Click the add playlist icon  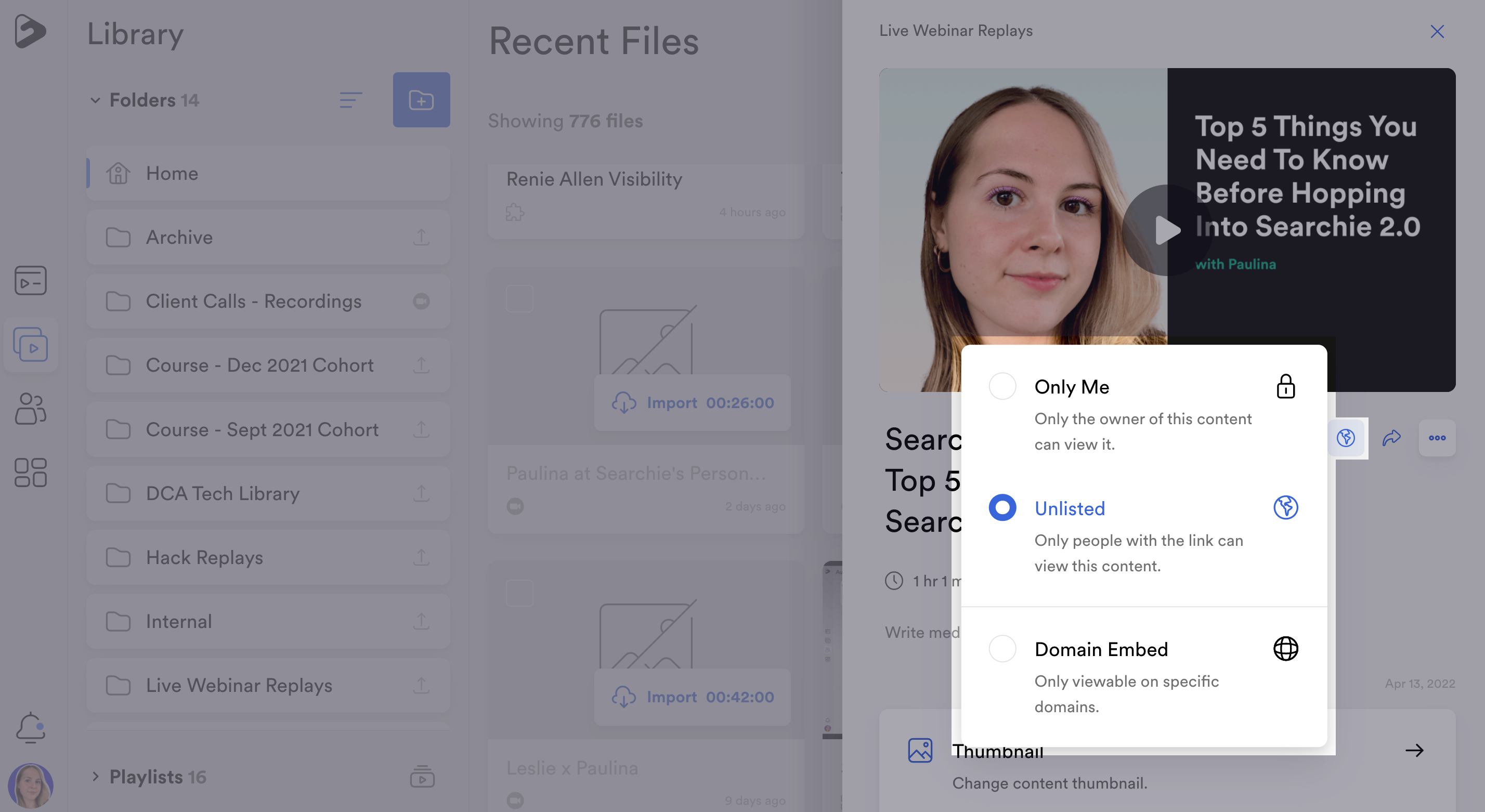[x=422, y=776]
